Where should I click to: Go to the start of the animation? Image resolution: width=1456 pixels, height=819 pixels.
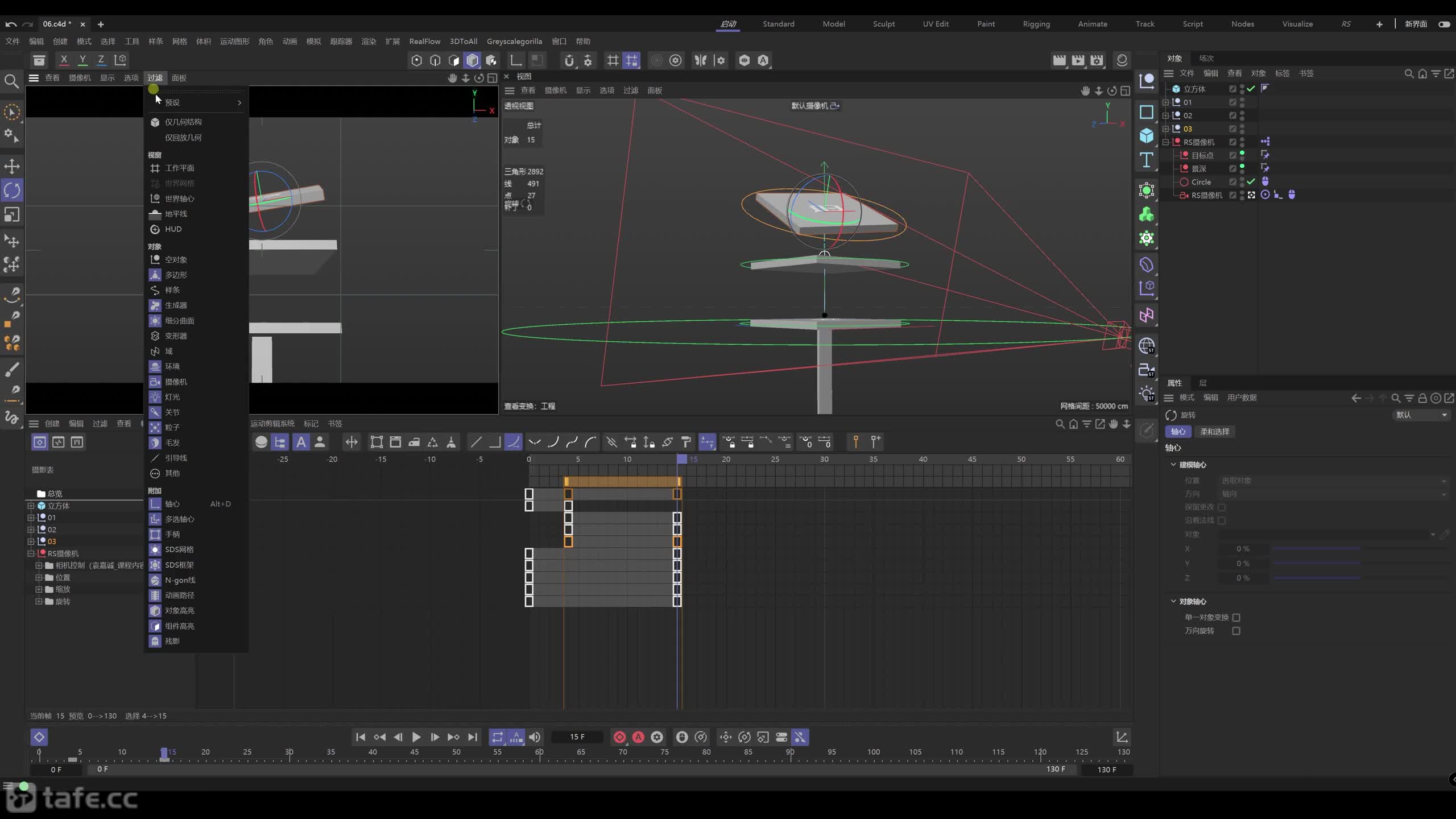(361, 737)
